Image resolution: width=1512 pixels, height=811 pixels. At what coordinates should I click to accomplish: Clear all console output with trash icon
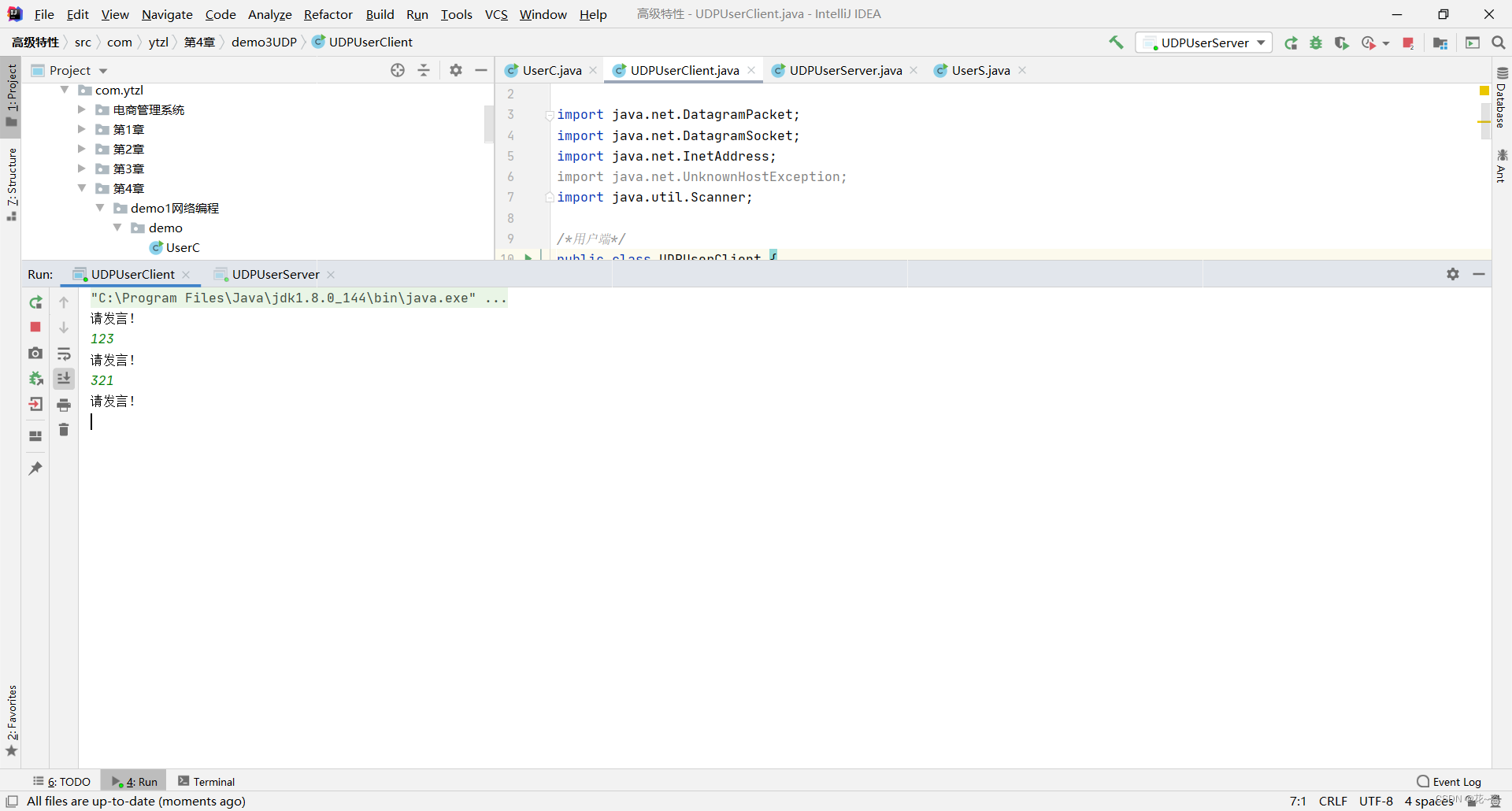[x=64, y=430]
